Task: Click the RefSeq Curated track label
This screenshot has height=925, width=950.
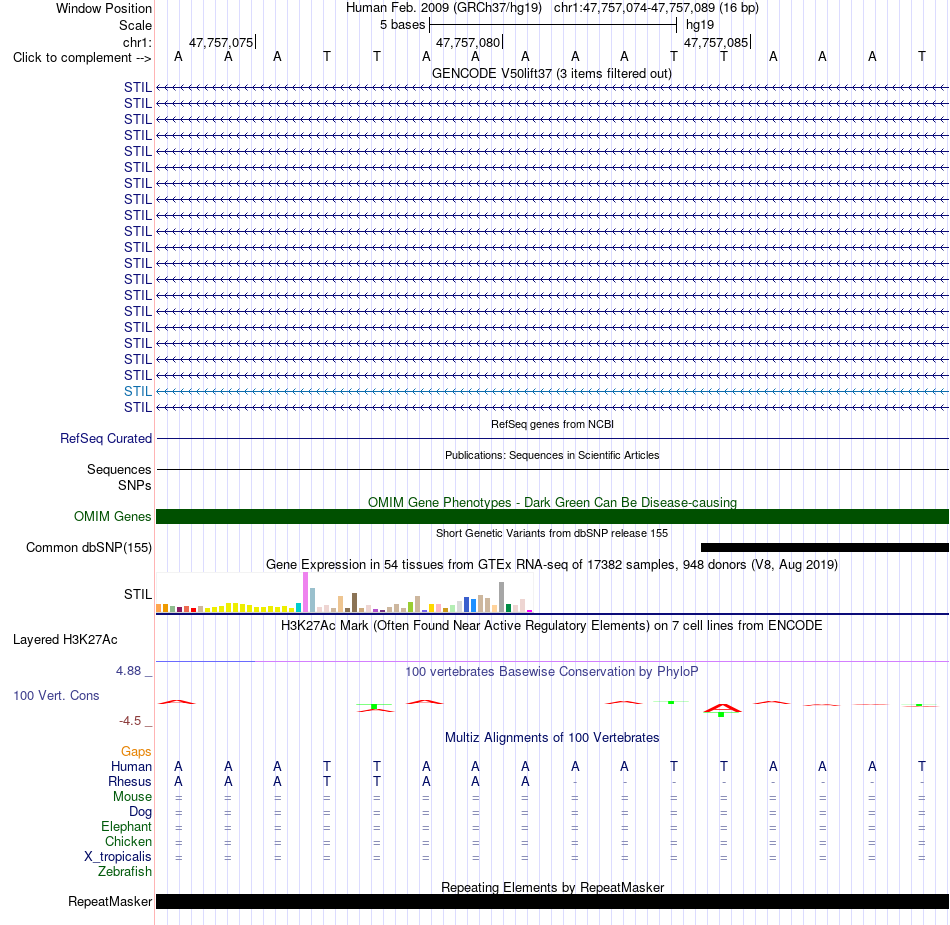Action: tap(105, 438)
